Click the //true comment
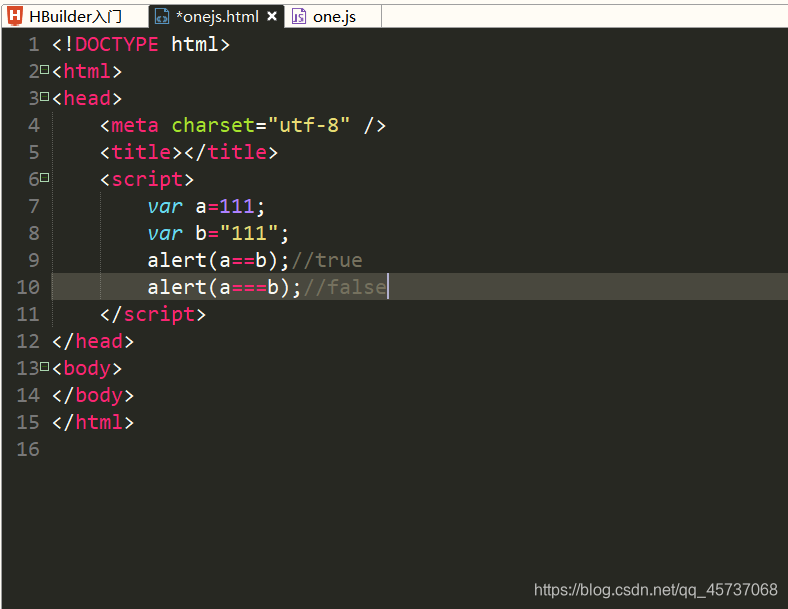Image resolution: width=788 pixels, height=609 pixels. coord(327,260)
